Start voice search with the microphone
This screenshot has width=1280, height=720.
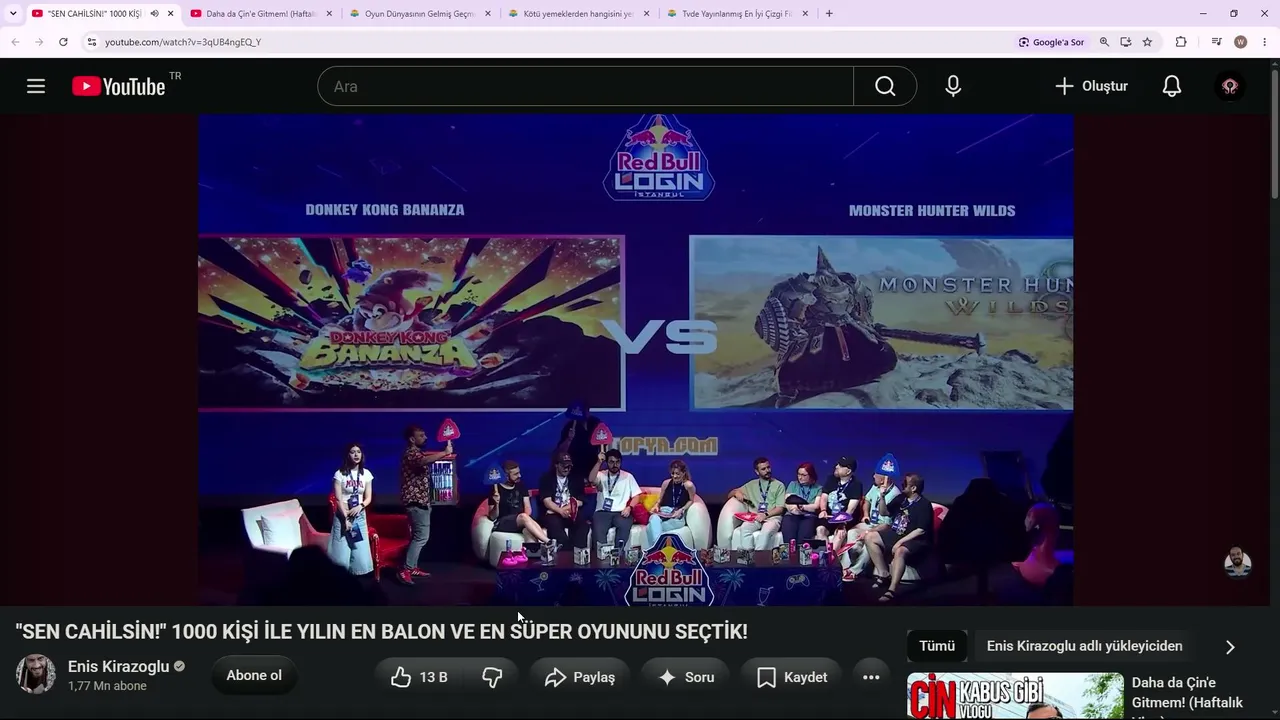[953, 86]
